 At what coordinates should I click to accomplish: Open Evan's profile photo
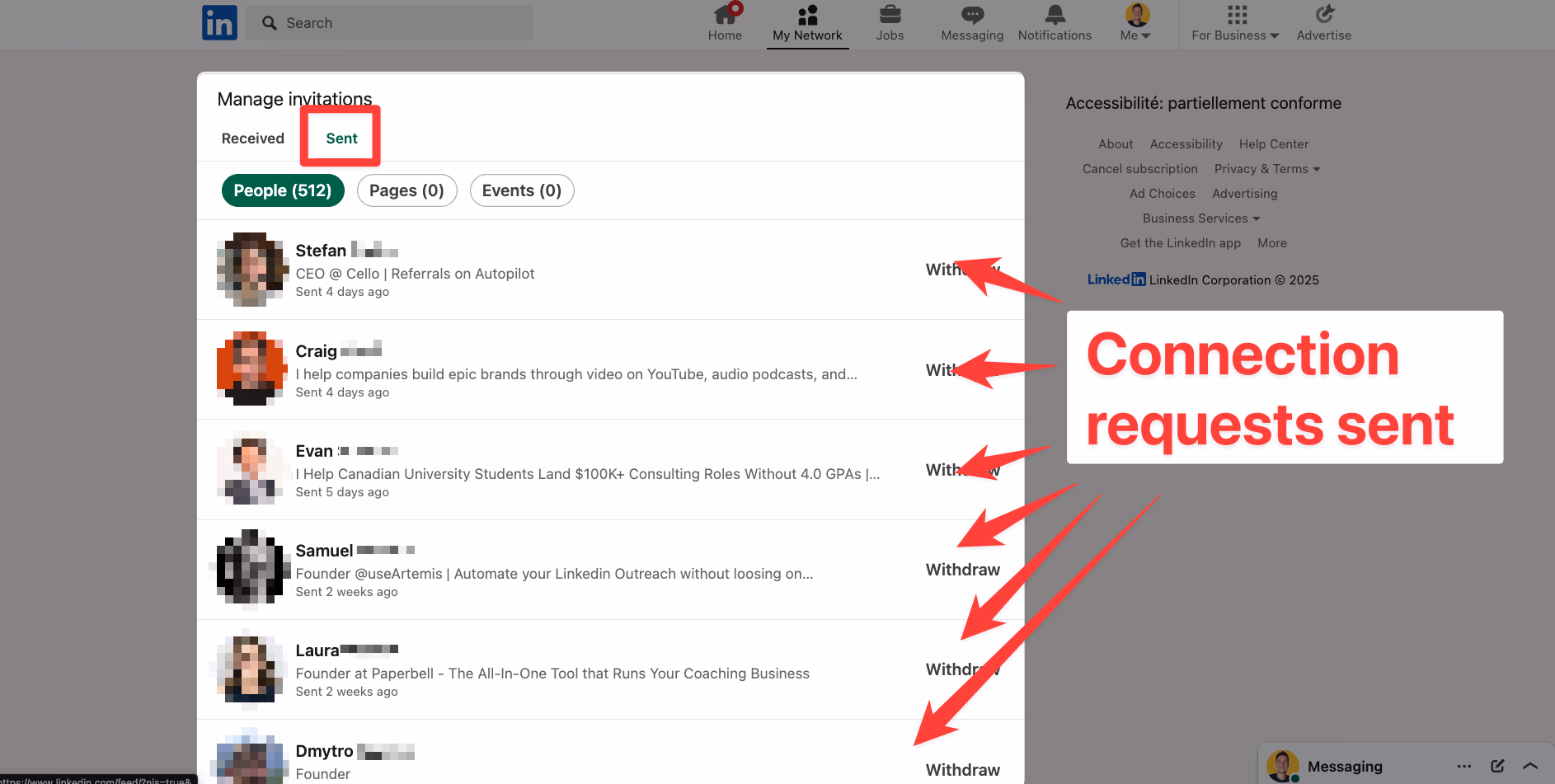pyautogui.click(x=250, y=467)
